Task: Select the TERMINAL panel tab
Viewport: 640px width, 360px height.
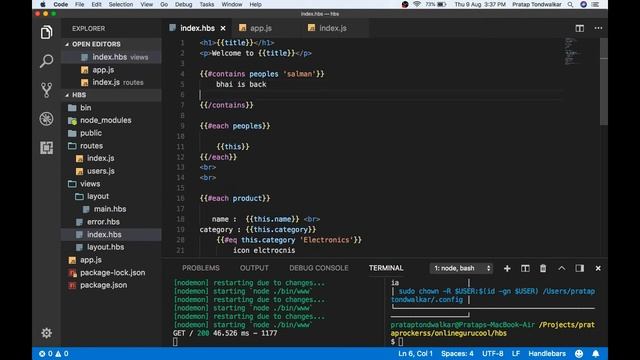Action: point(386,268)
